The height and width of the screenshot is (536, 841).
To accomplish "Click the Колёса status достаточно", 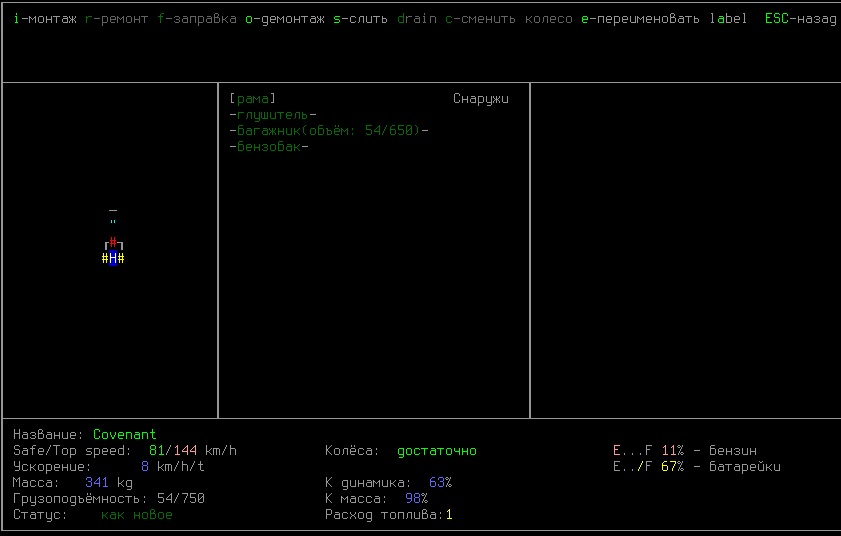I will pos(437,451).
